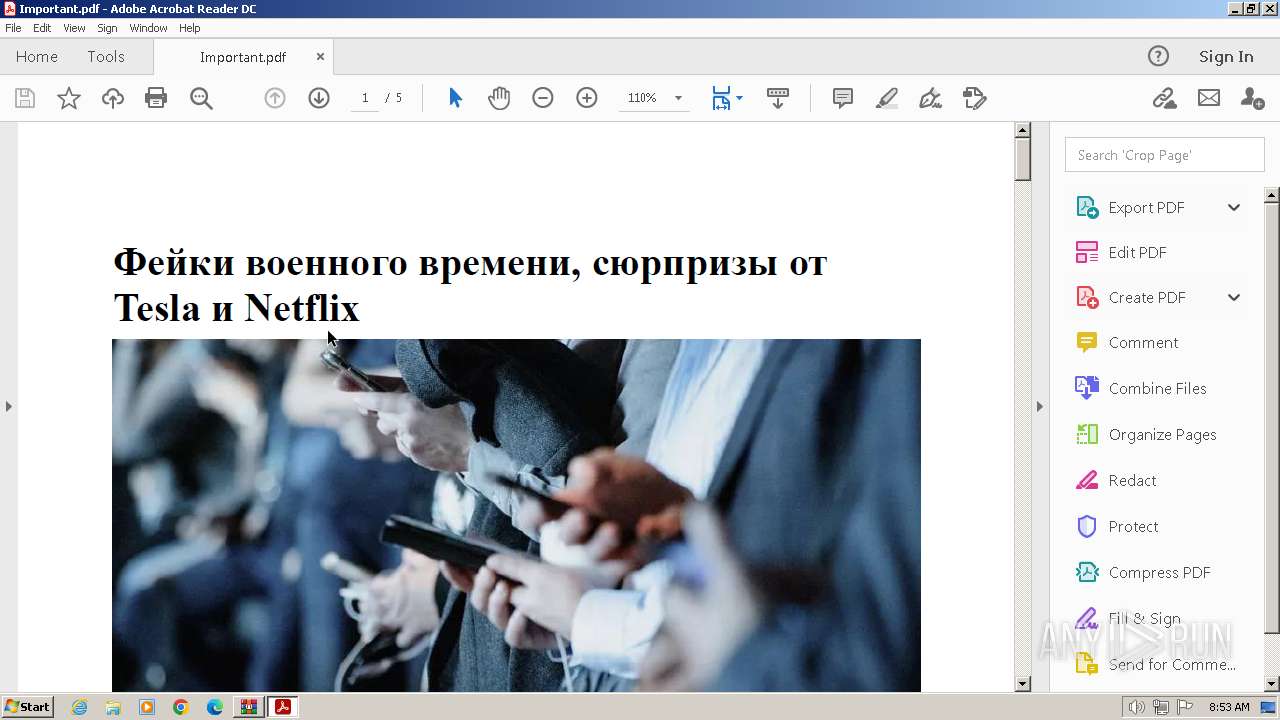Viewport: 1280px width, 720px height.
Task: Open Help with the question mark icon
Action: (x=1158, y=56)
